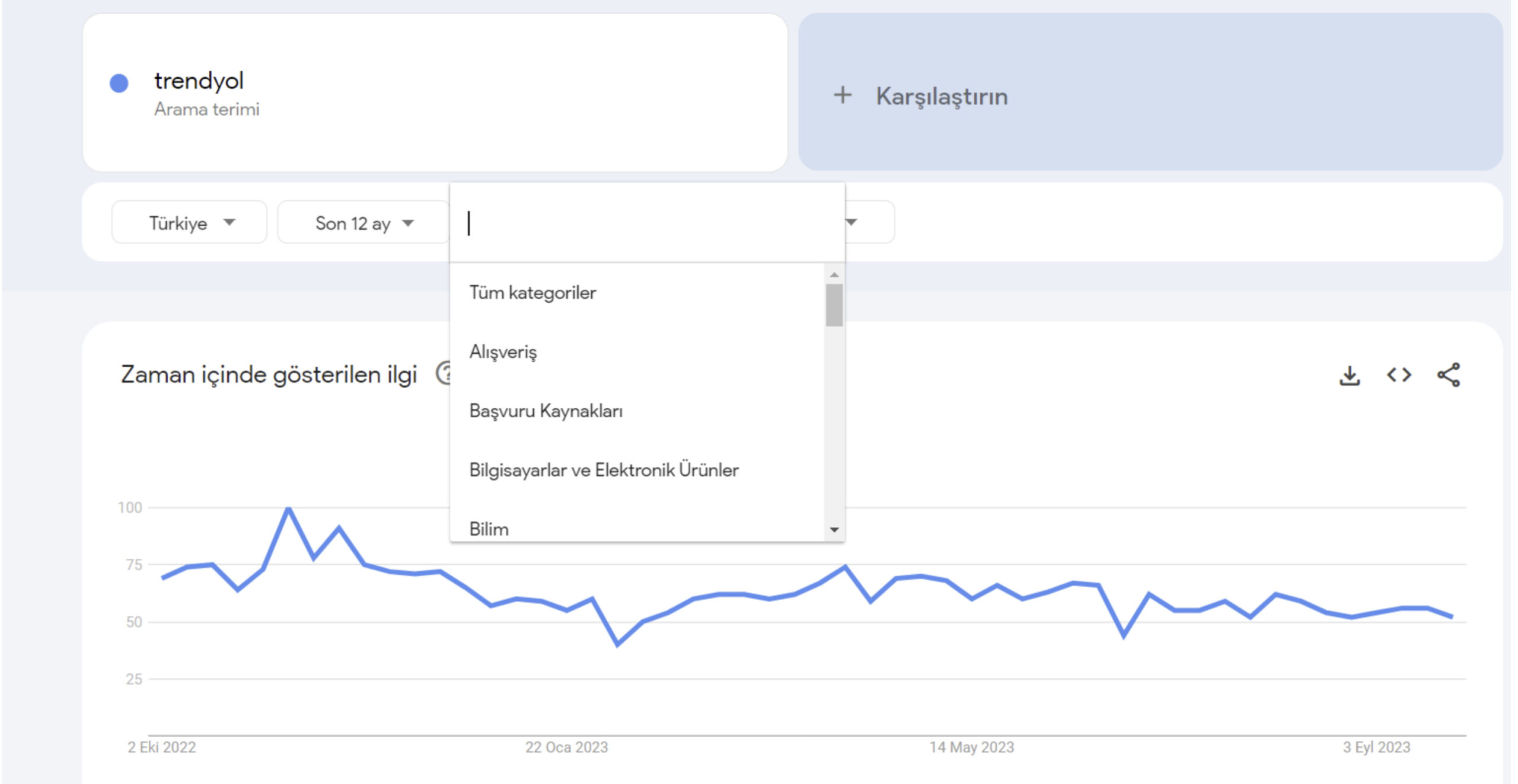The image size is (1518, 784).
Task: Click the Zaman içinde gösterilen ilgi heading
Action: coord(269,375)
